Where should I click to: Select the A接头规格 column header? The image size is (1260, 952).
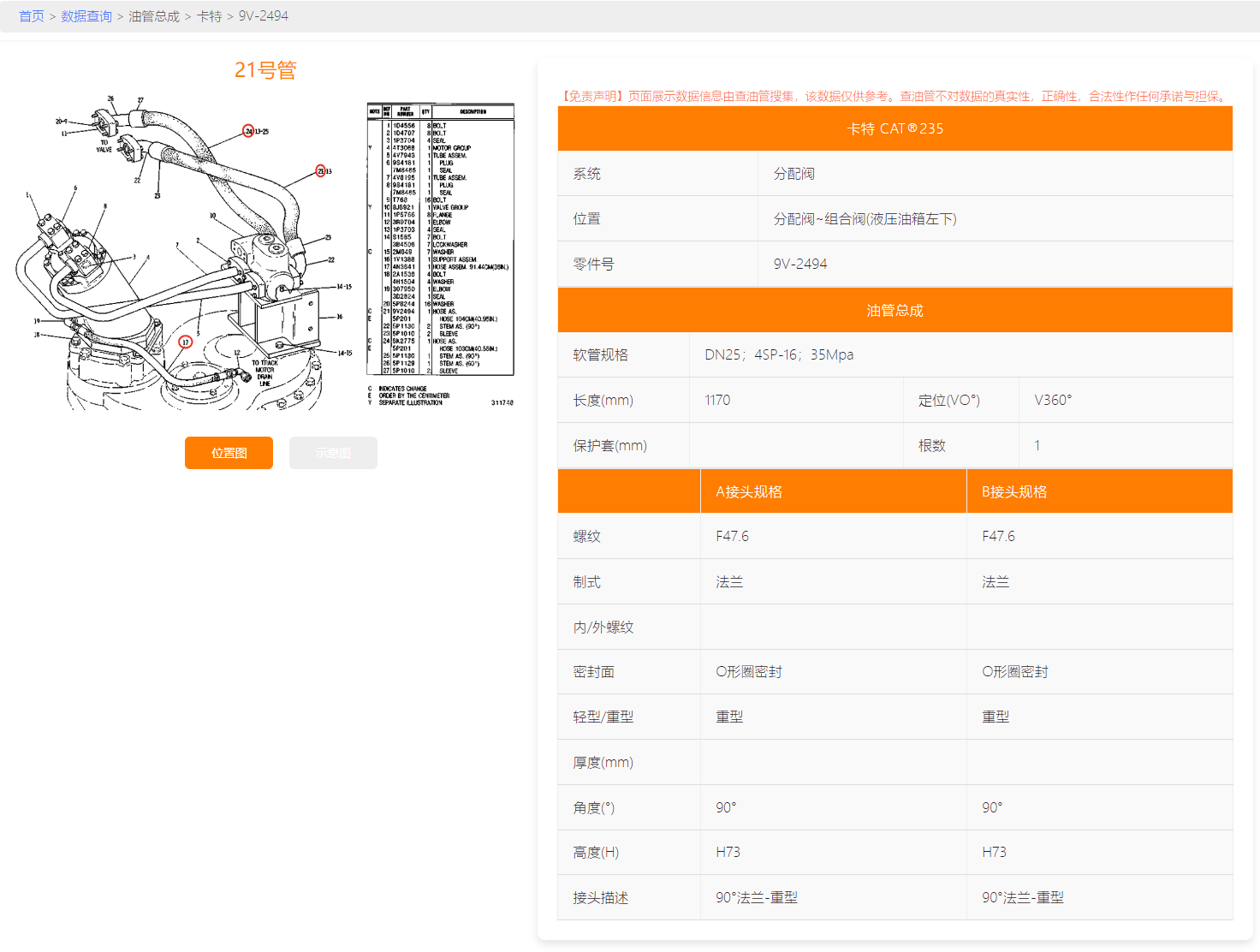(x=749, y=491)
